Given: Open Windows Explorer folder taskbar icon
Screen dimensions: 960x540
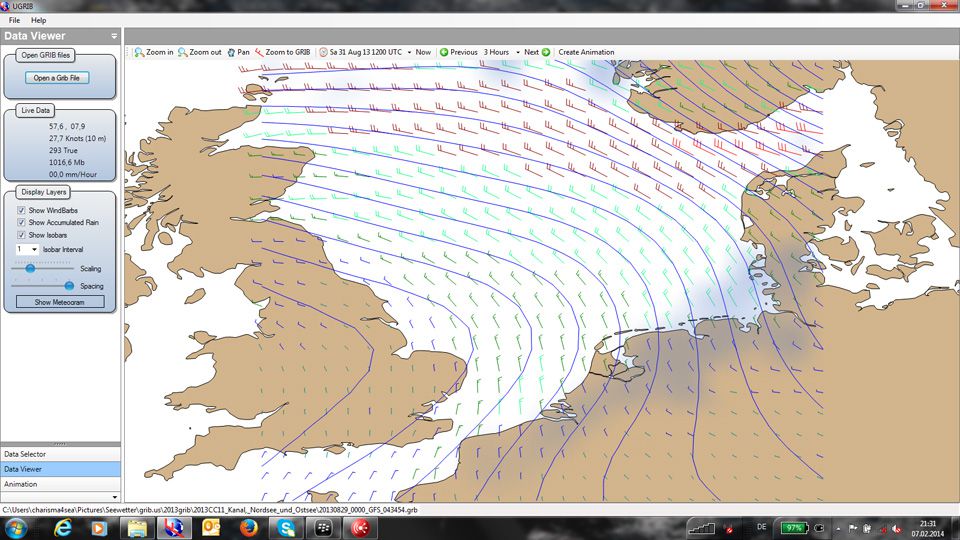Looking at the screenshot, I should (137, 528).
